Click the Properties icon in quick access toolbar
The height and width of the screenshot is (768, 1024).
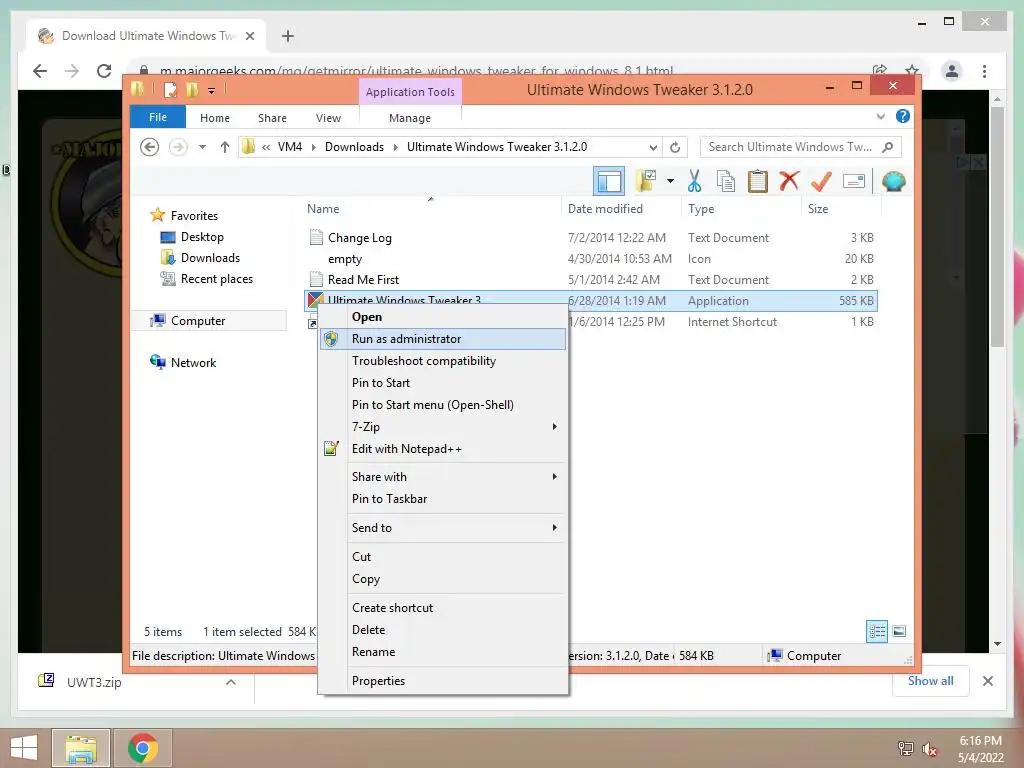170,90
